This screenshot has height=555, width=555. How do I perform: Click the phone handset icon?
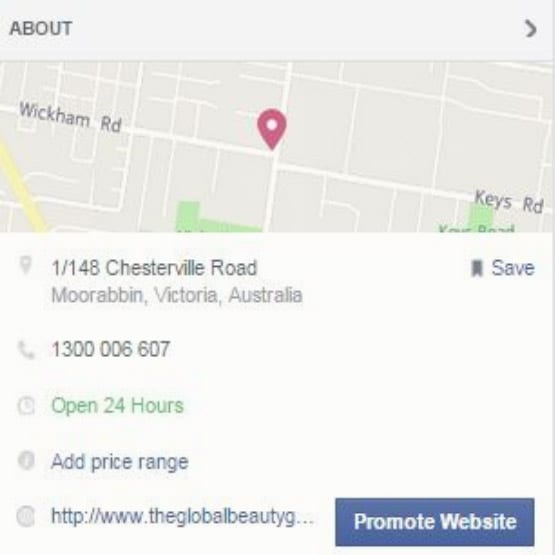pyautogui.click(x=26, y=350)
